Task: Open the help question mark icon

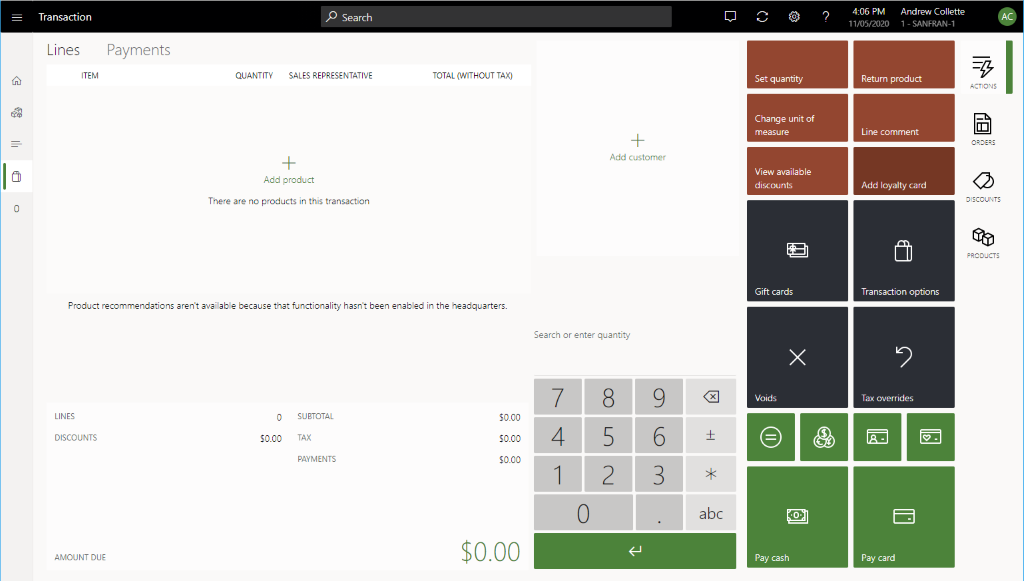Action: pos(825,17)
